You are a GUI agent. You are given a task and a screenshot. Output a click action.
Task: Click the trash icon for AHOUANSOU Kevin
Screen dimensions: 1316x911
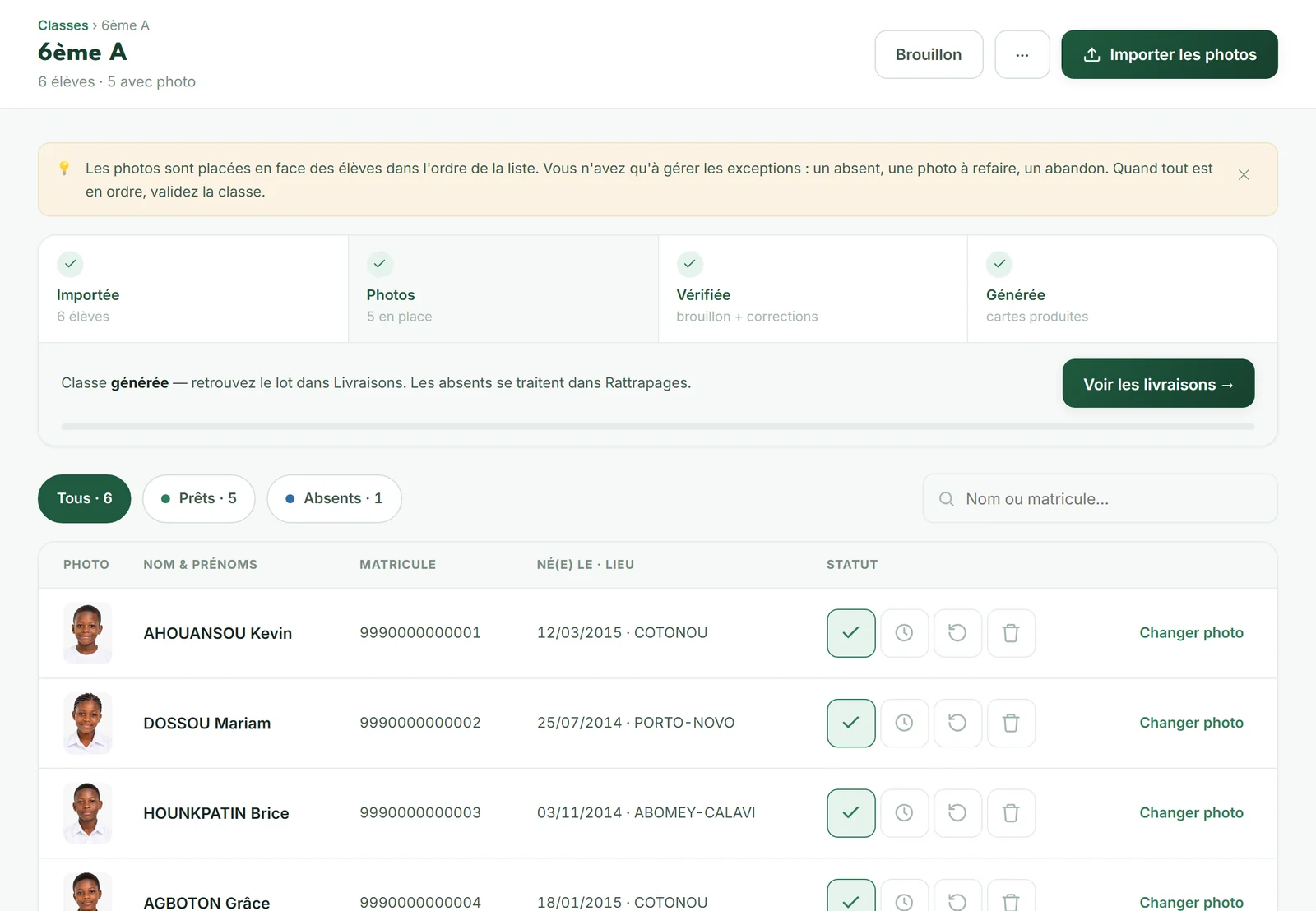coord(1011,633)
